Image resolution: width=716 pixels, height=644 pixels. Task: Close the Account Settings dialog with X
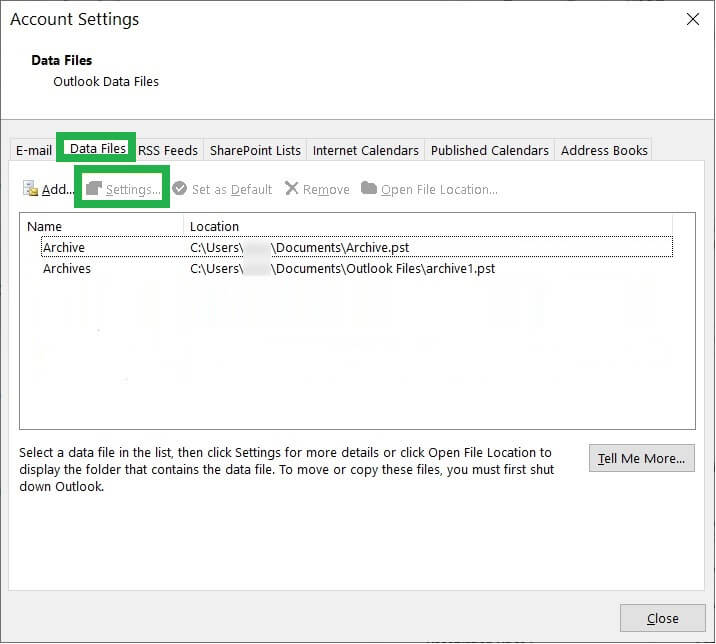tap(693, 19)
